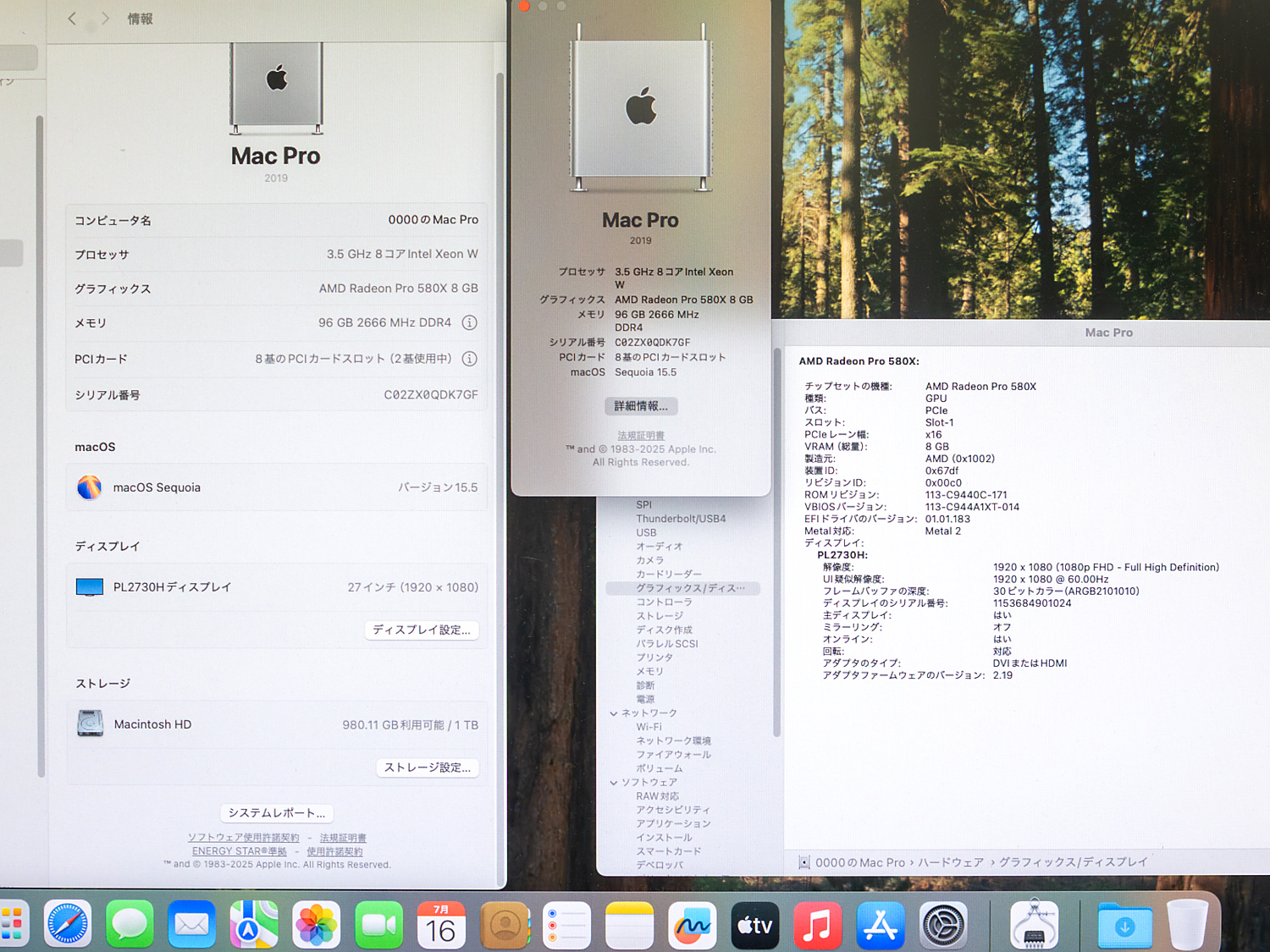Select コントローラ in report sidebar
Viewport: 1270px width, 952px height.
pyautogui.click(x=664, y=602)
